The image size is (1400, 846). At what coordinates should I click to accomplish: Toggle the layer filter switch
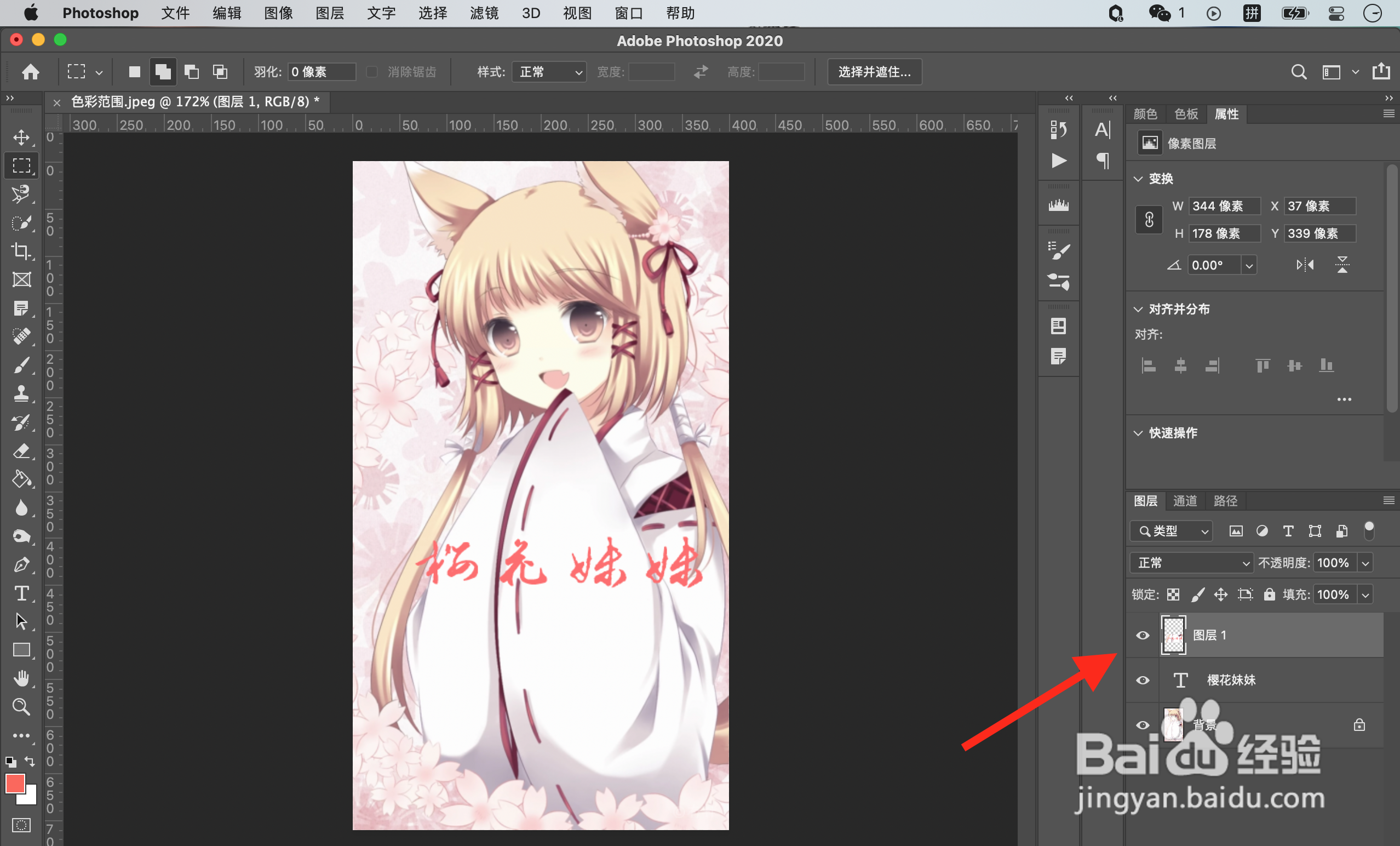(x=1369, y=530)
